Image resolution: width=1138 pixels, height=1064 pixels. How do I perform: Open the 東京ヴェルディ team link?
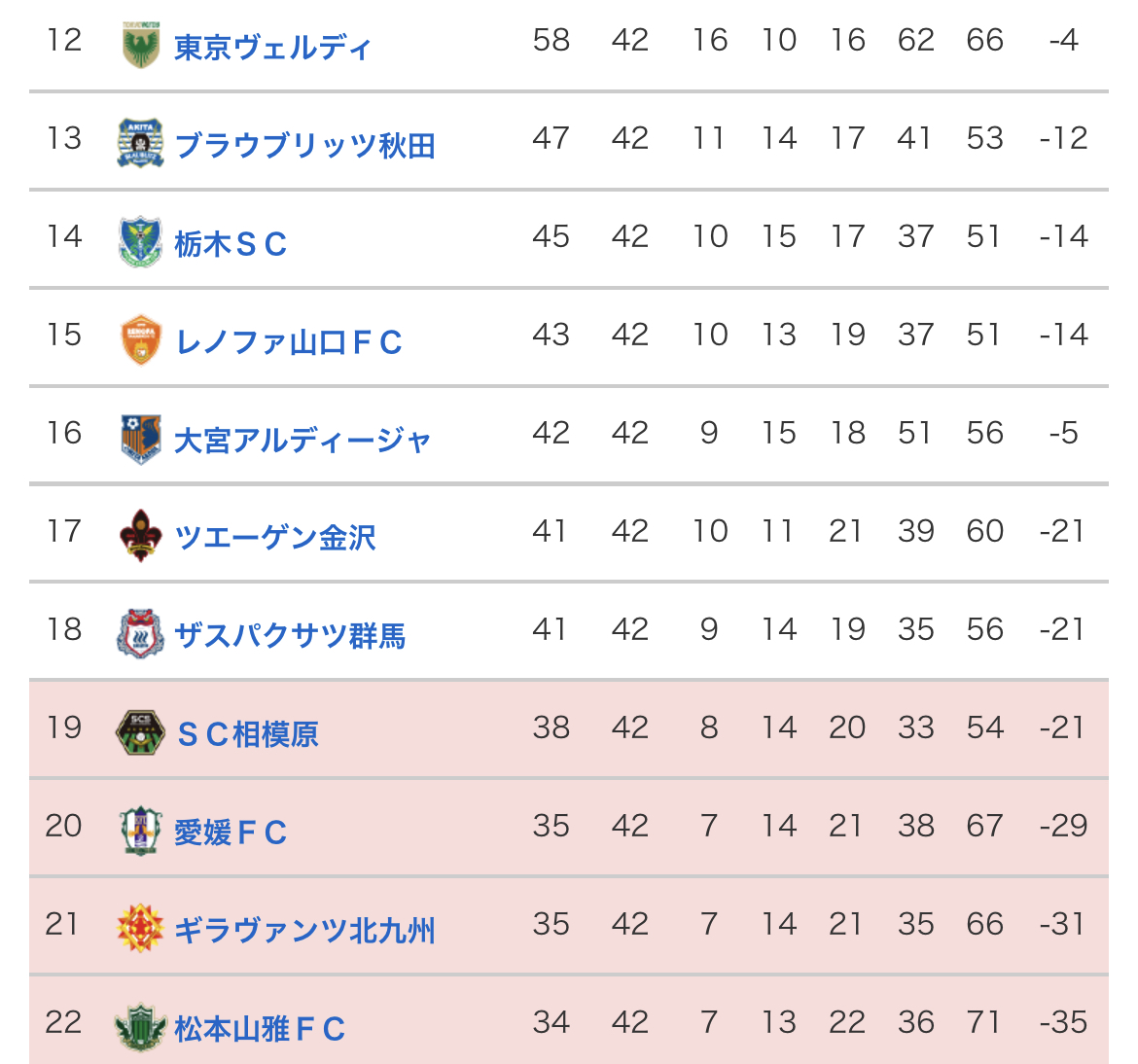(272, 47)
